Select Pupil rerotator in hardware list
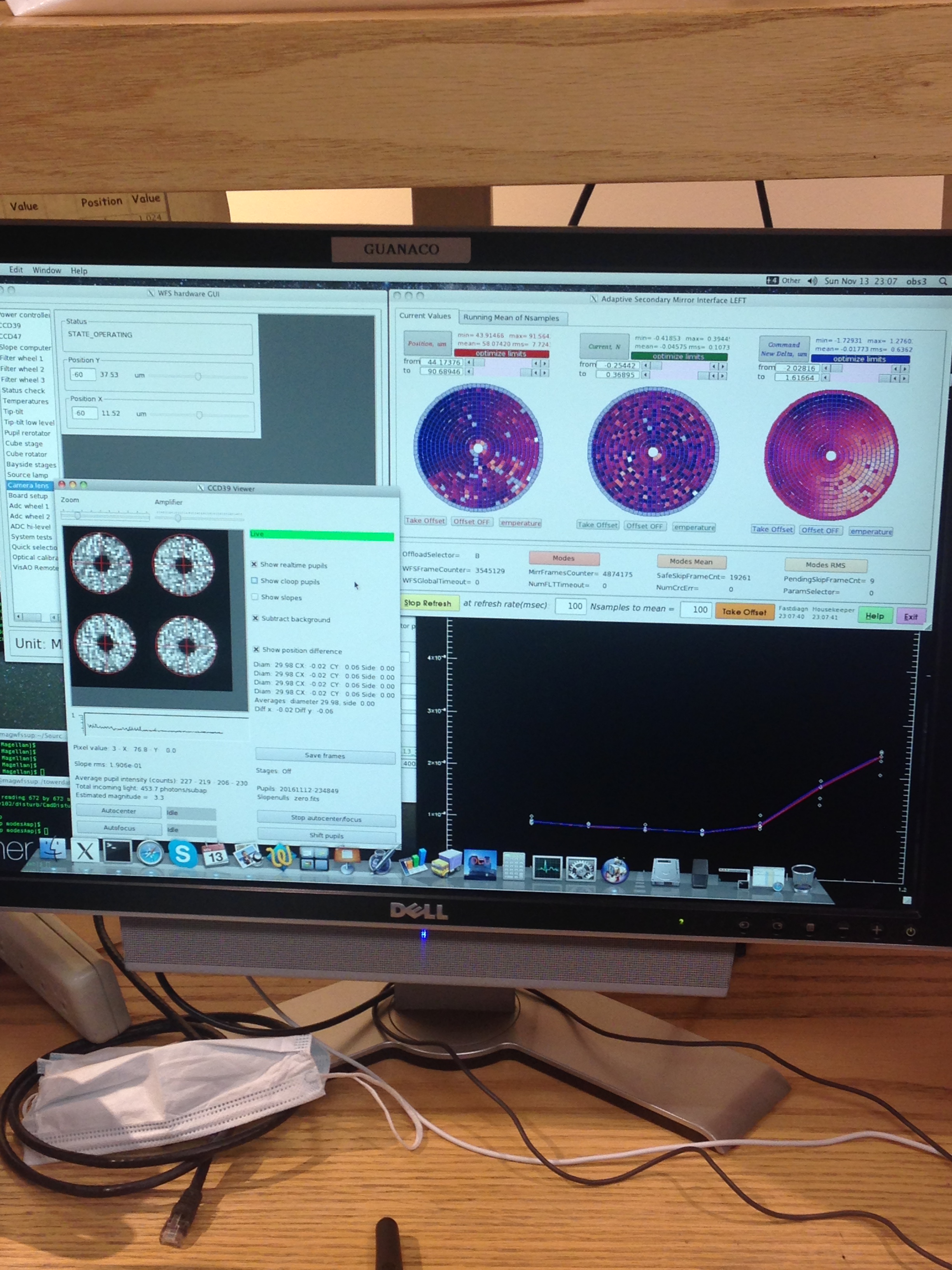 28,433
